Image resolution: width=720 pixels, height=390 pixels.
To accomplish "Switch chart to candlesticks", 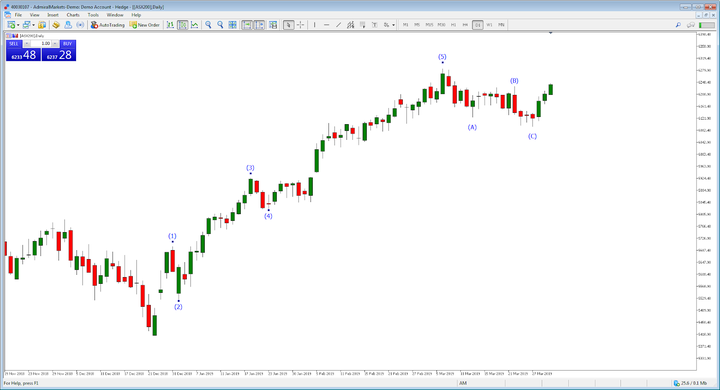I will (182, 25).
